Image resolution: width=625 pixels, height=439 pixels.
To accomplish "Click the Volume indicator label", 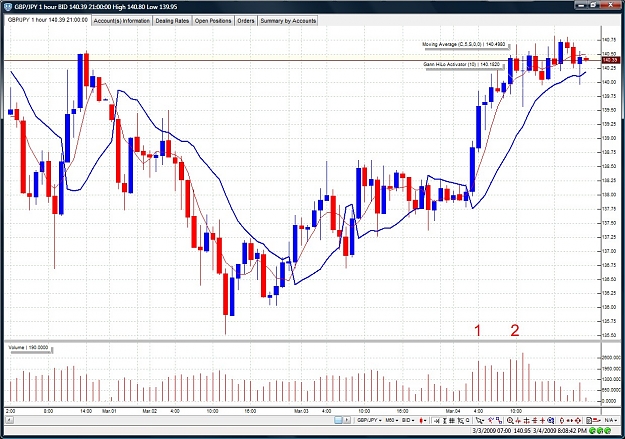I will (x=28, y=348).
